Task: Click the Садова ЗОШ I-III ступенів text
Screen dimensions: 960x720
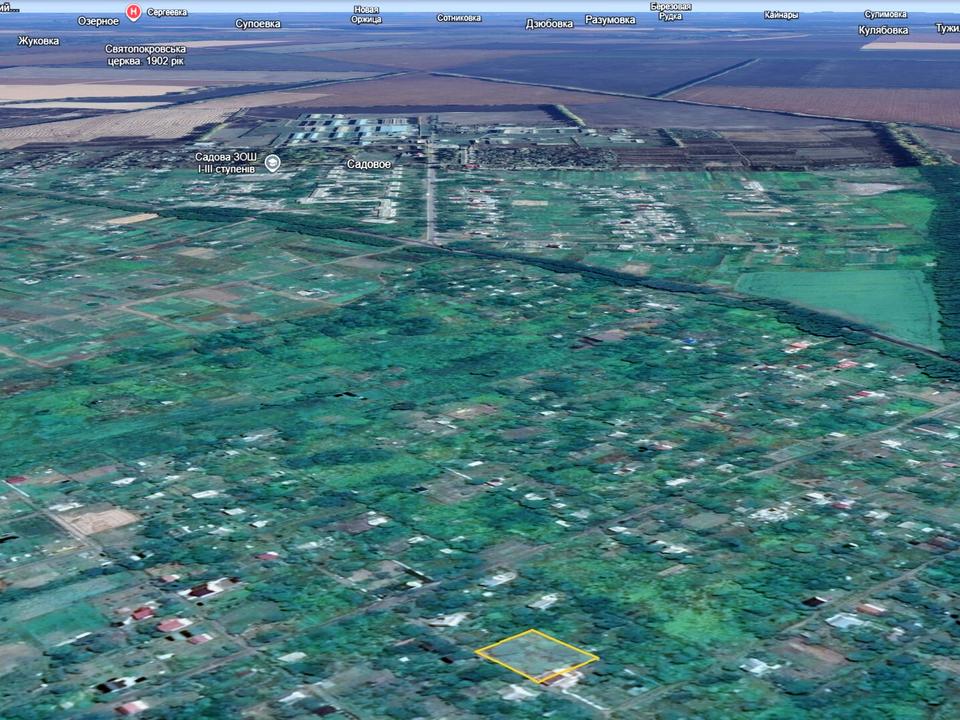Action: click(x=226, y=162)
